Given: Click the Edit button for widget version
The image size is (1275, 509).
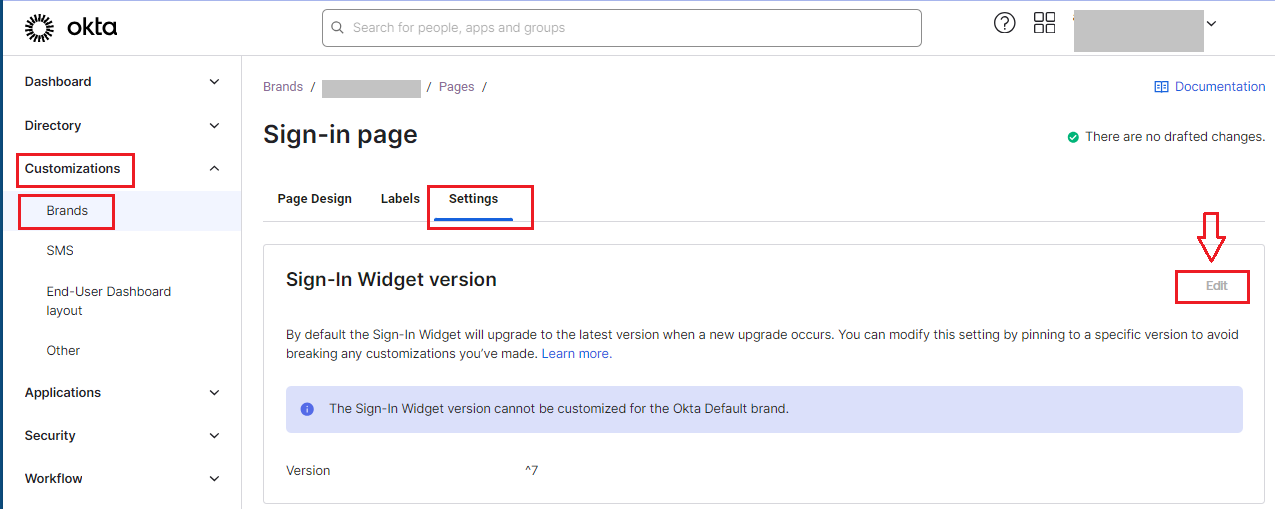Looking at the screenshot, I should [1216, 286].
